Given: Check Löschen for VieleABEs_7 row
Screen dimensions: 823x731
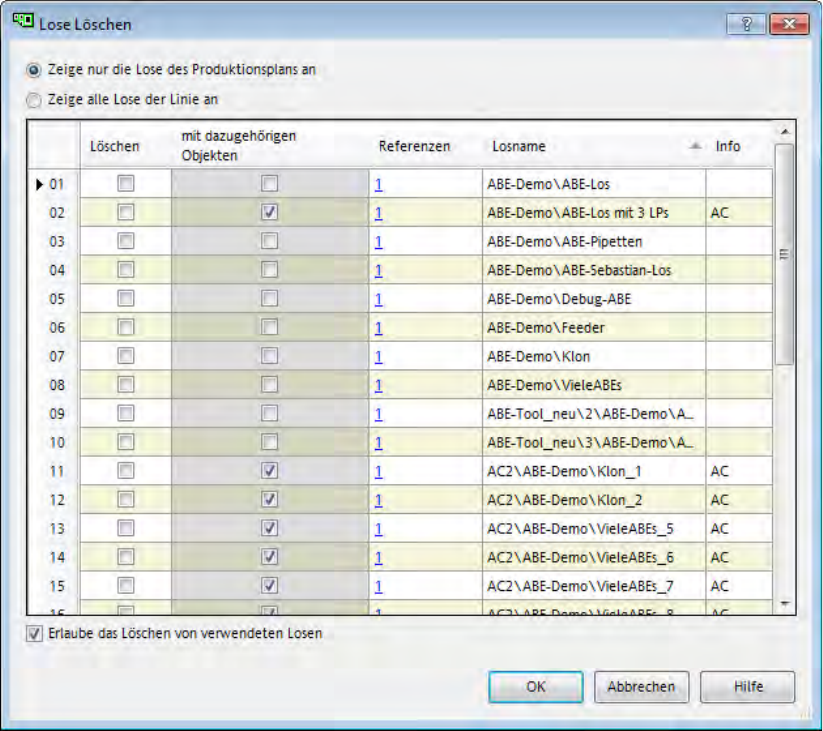Looking at the screenshot, I should coord(125,586).
